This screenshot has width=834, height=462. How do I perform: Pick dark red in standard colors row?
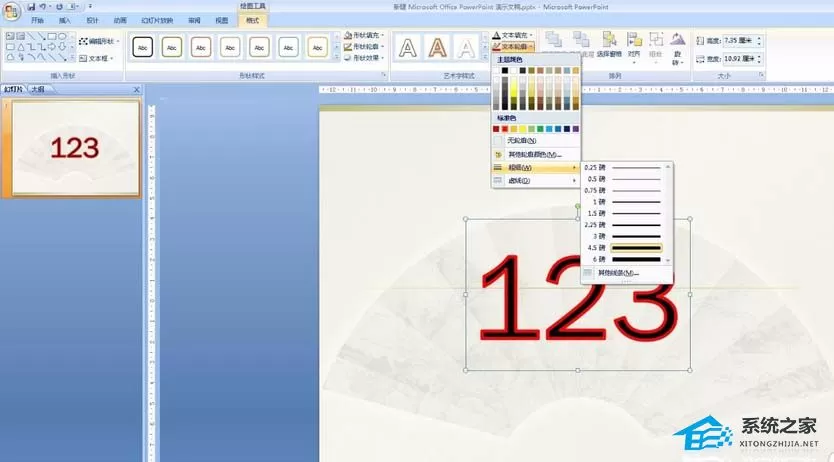(496, 129)
